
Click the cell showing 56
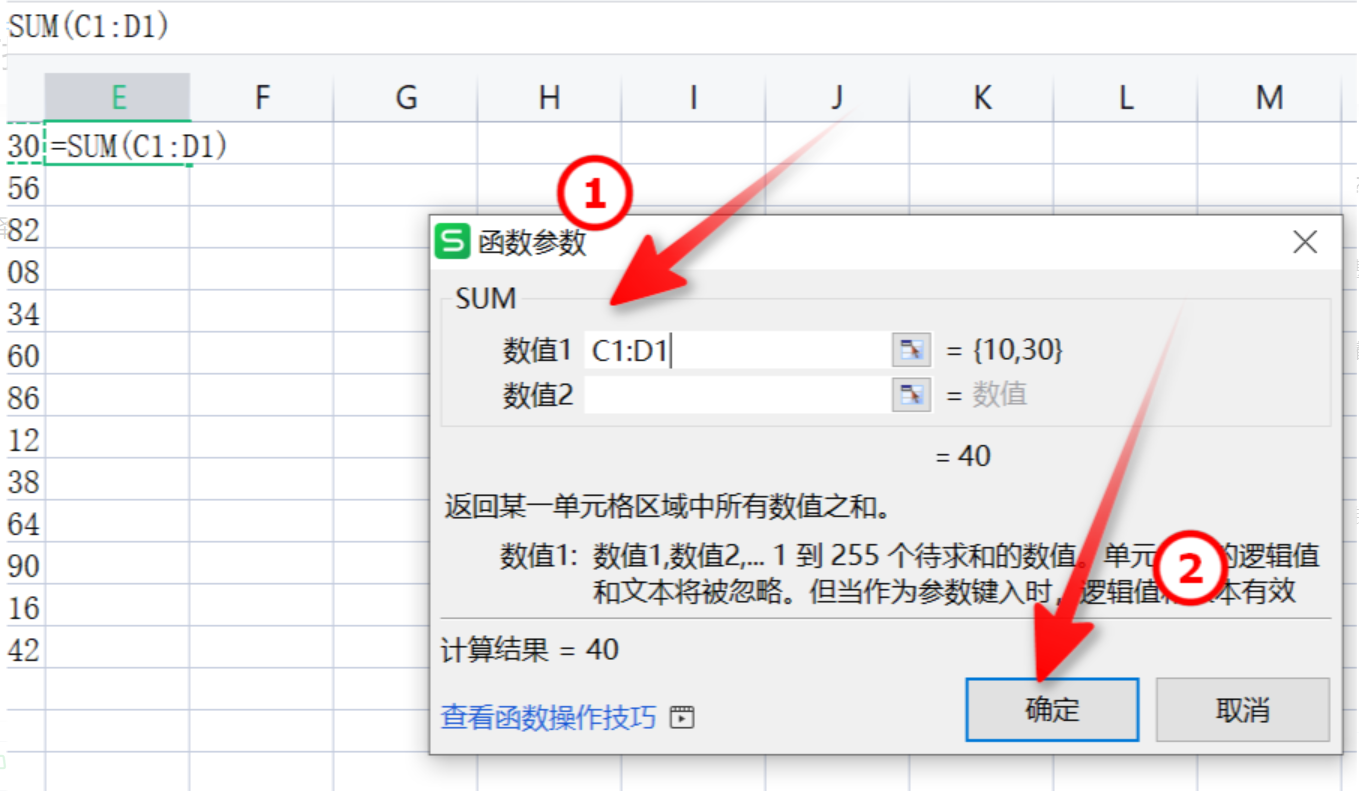pyautogui.click(x=23, y=188)
